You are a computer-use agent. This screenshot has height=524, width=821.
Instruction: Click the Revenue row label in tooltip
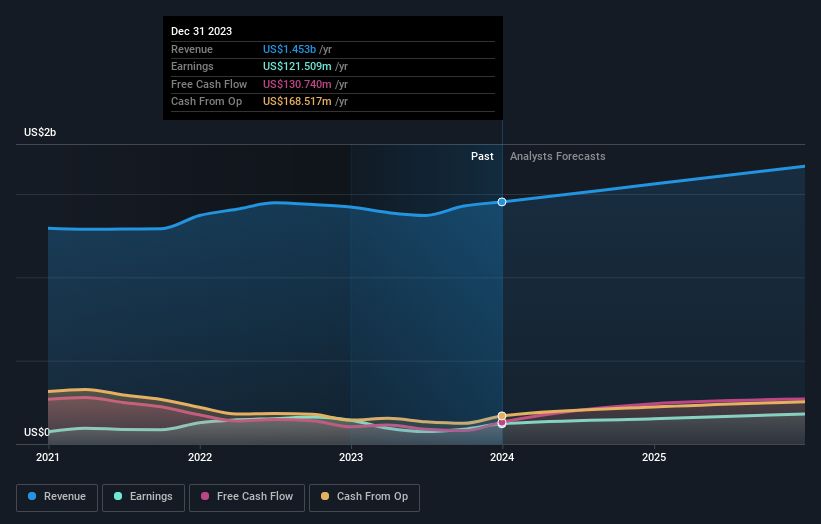(x=192, y=49)
